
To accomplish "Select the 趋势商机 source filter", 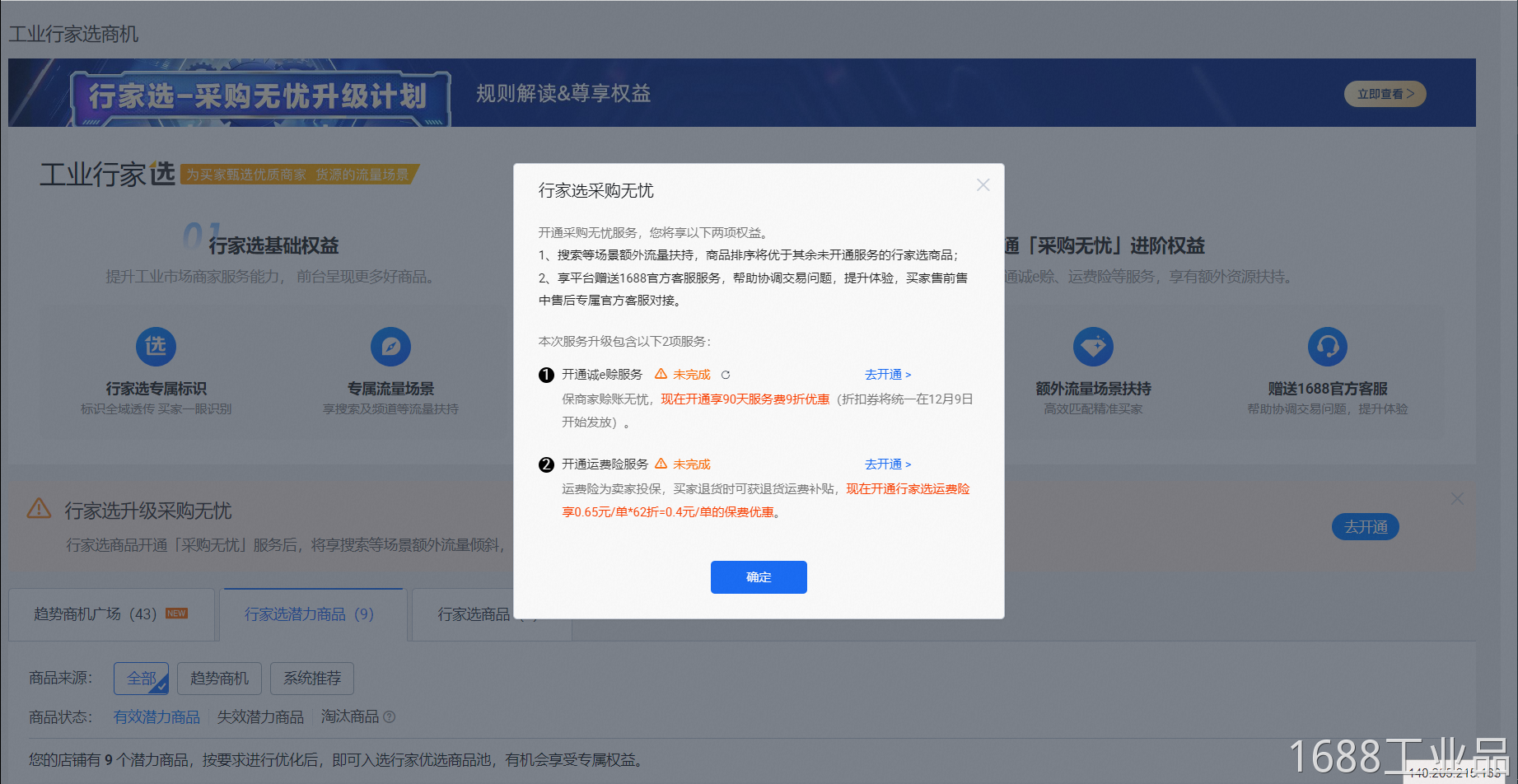I will click(x=219, y=679).
